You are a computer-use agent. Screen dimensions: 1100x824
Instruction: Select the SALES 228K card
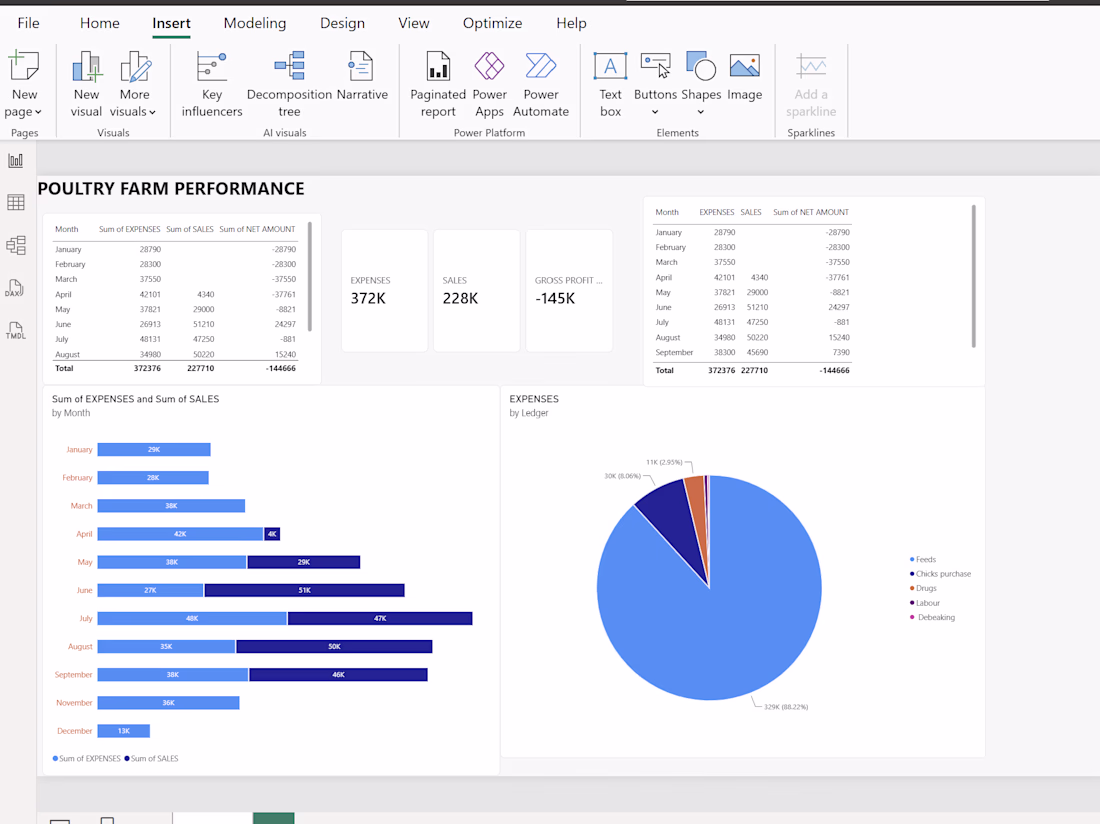point(476,290)
